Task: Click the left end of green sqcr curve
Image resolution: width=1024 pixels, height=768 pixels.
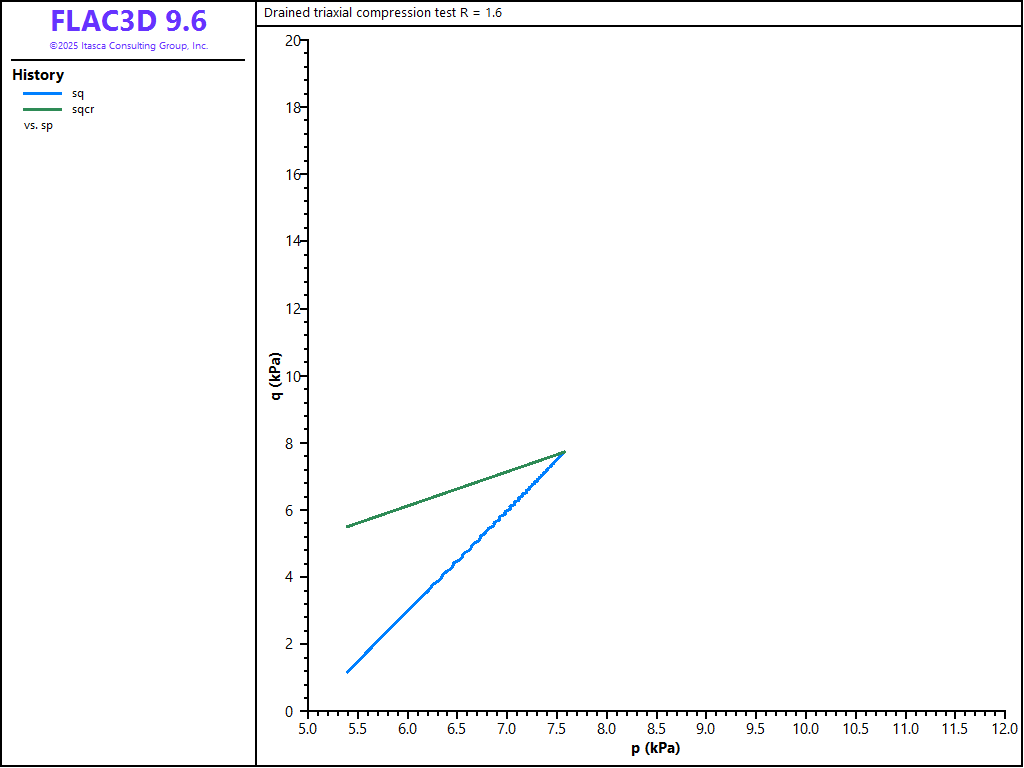Action: pyautogui.click(x=347, y=526)
